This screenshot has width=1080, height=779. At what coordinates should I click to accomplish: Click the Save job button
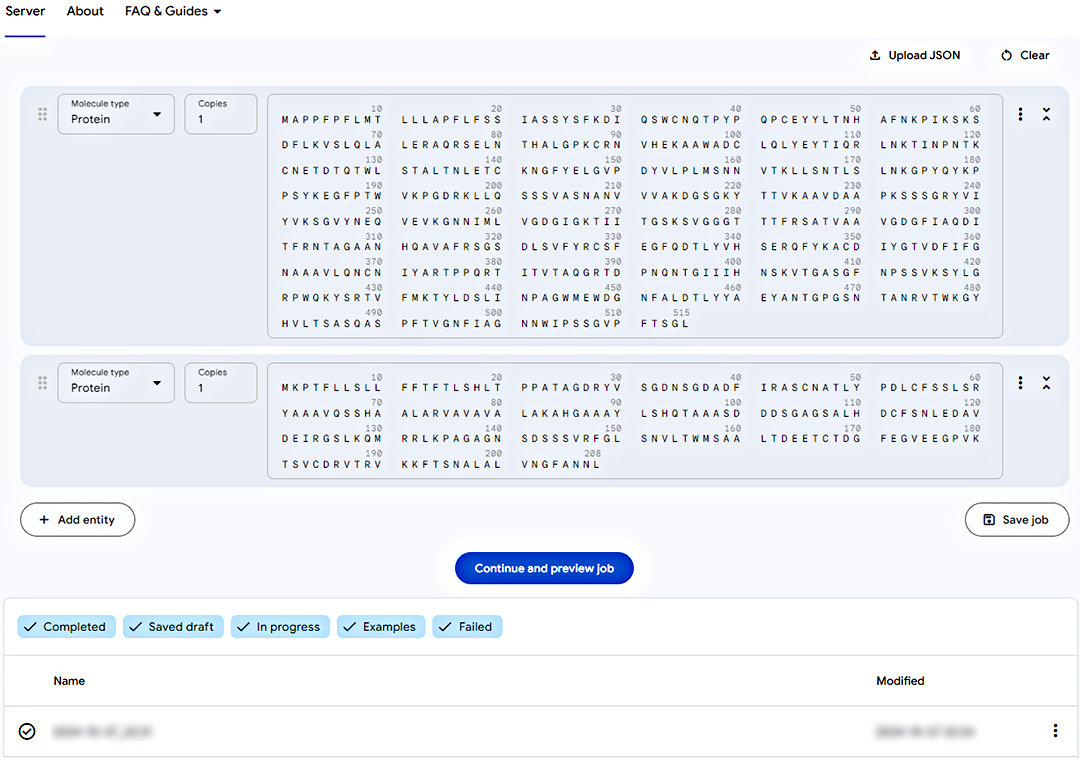[1017, 520]
